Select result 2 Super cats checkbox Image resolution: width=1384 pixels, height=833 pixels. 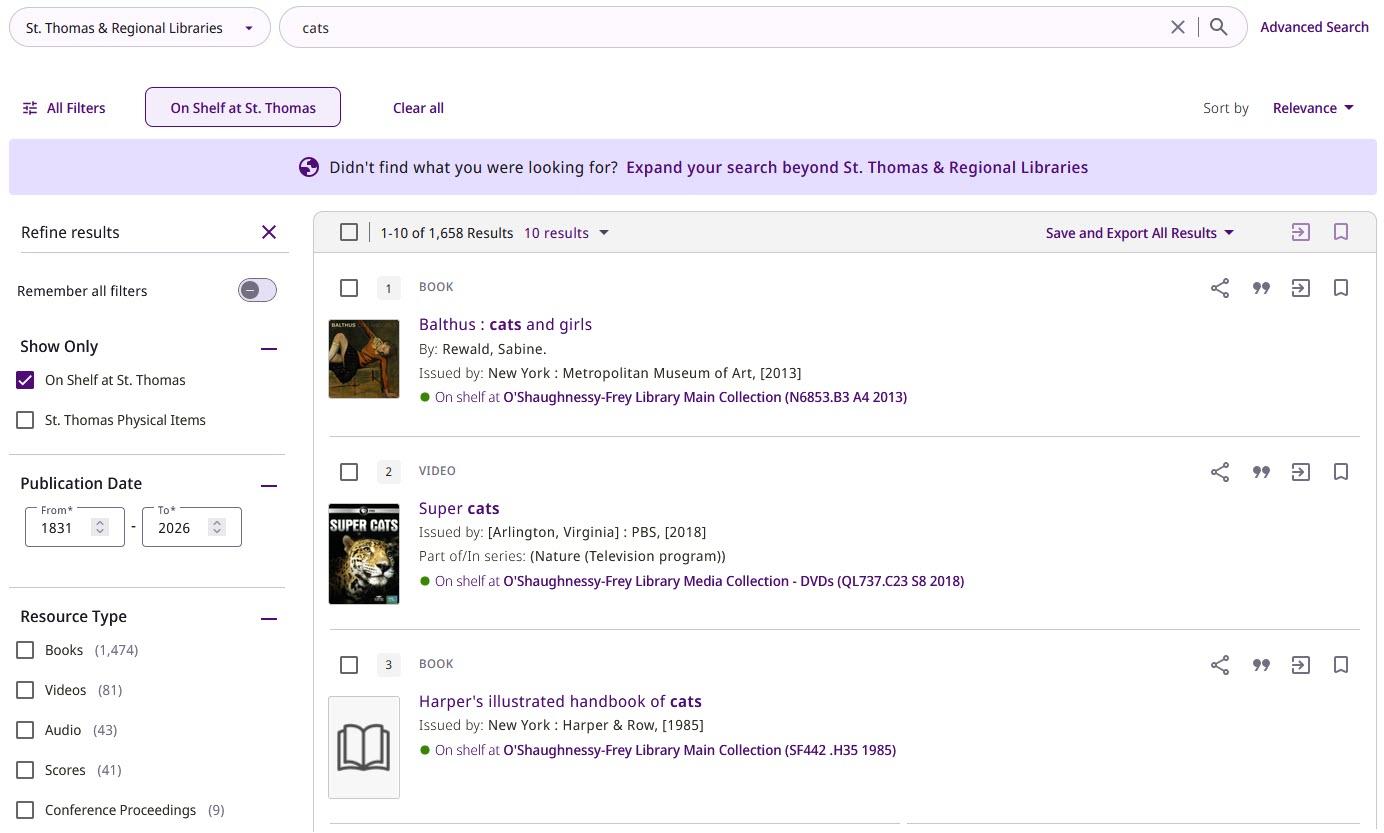(x=348, y=472)
